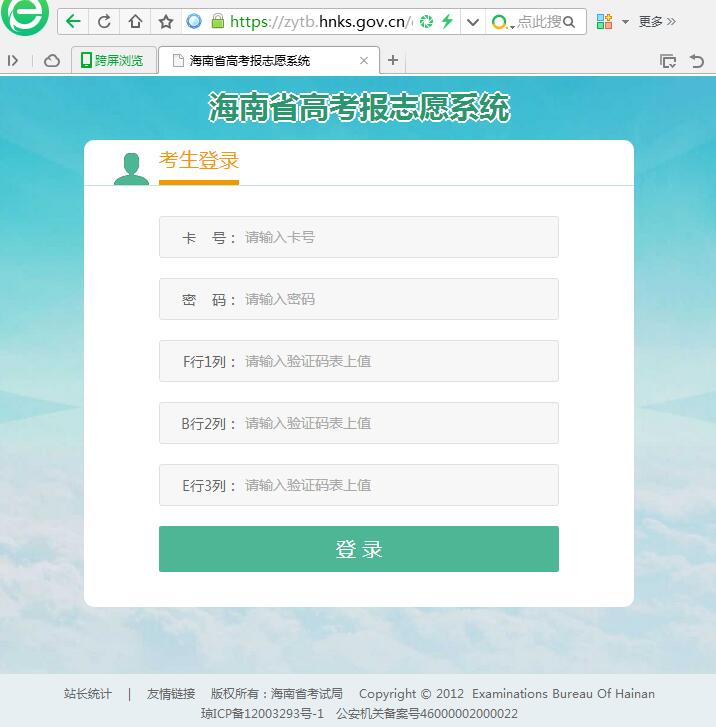Viewport: 716px width, 727px height.
Task: Click the blue site identity icon
Action: 194,21
